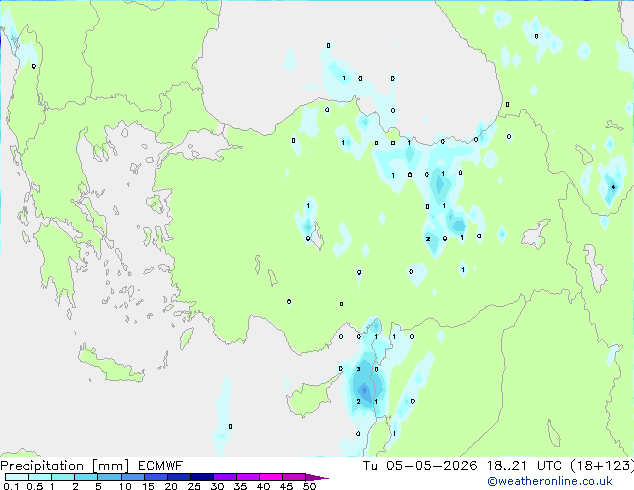Click the '25' legend label
This screenshot has height=490, width=634.
click(x=194, y=486)
